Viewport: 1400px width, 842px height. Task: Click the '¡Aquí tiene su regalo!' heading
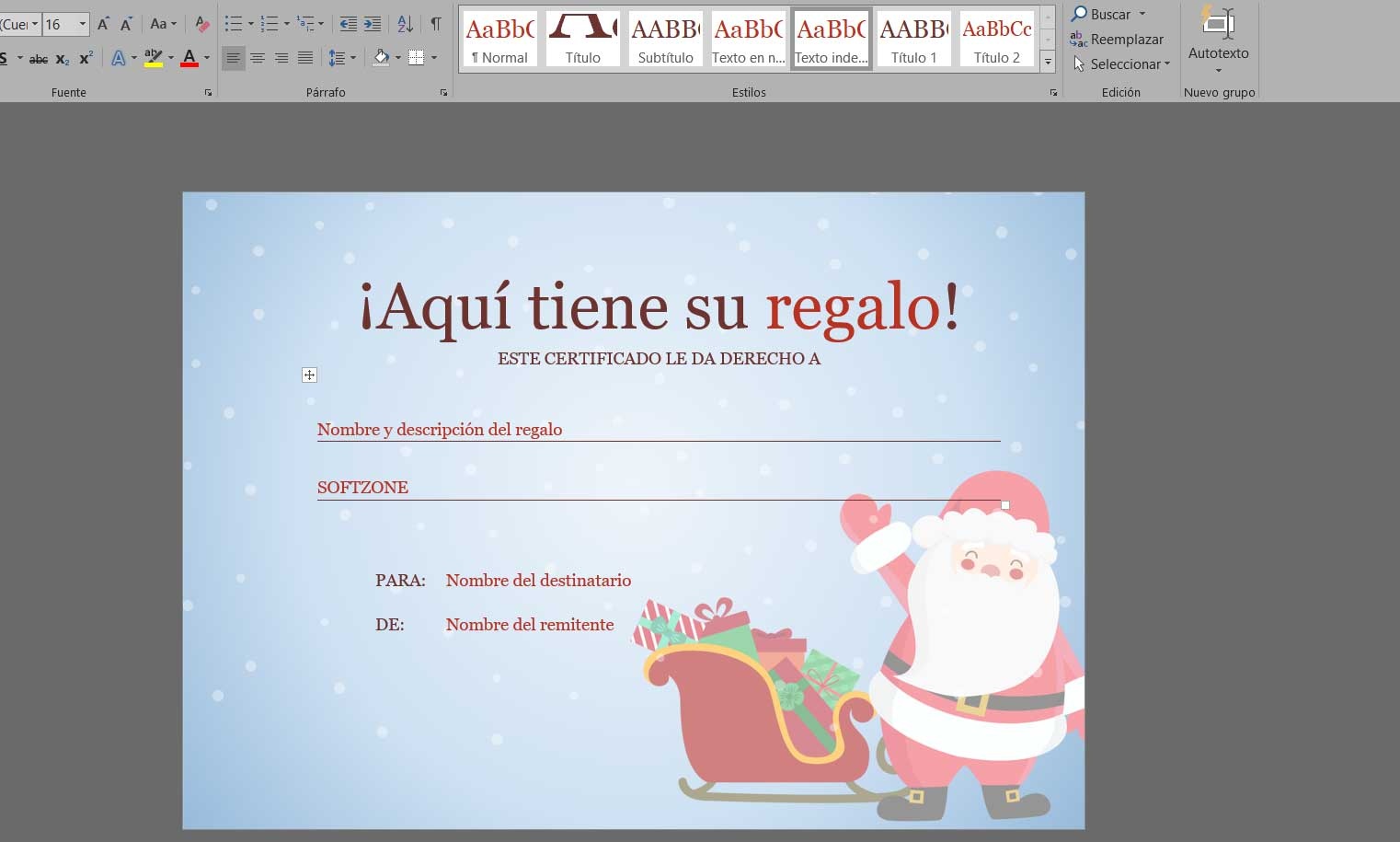(x=660, y=307)
